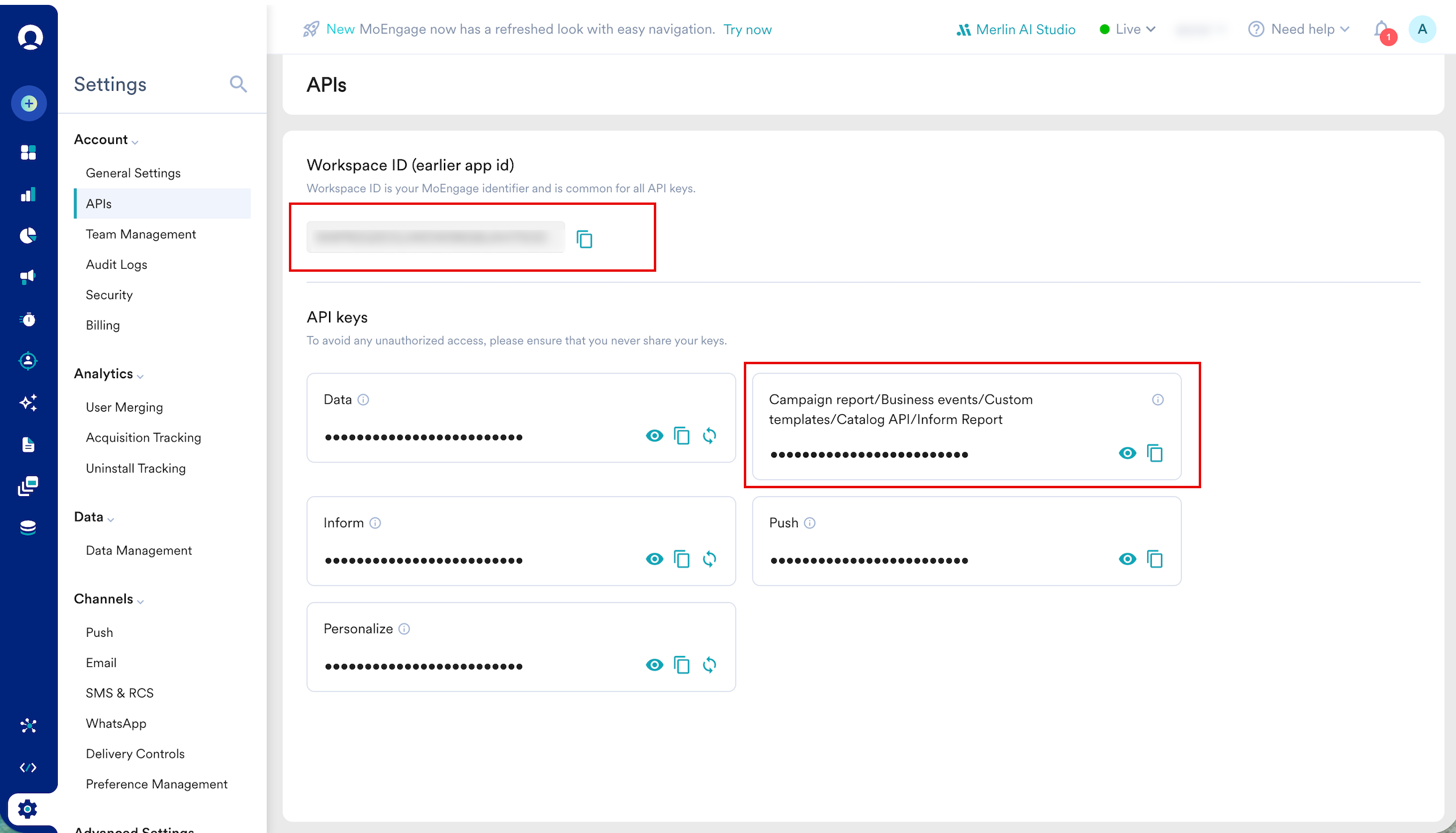
Task: Open the code brackets developer icon
Action: point(29,767)
